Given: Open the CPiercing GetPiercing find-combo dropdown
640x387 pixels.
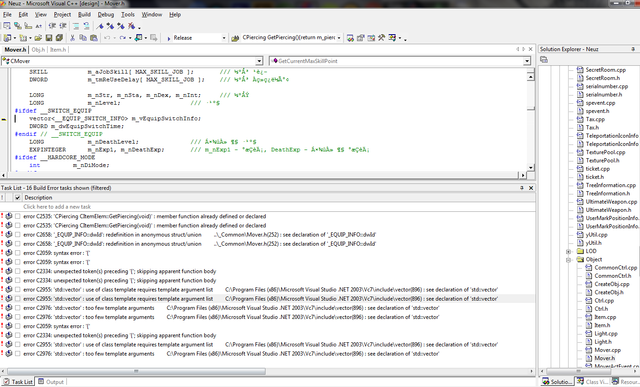Looking at the screenshot, I should coord(339,38).
